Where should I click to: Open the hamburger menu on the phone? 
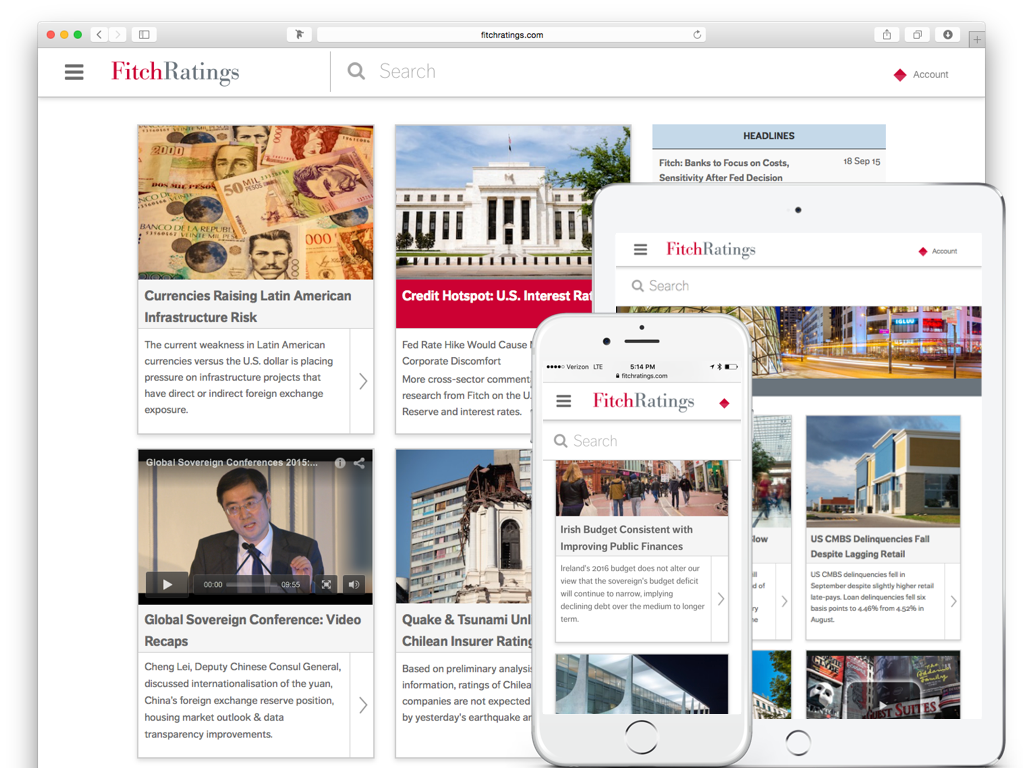(x=564, y=401)
